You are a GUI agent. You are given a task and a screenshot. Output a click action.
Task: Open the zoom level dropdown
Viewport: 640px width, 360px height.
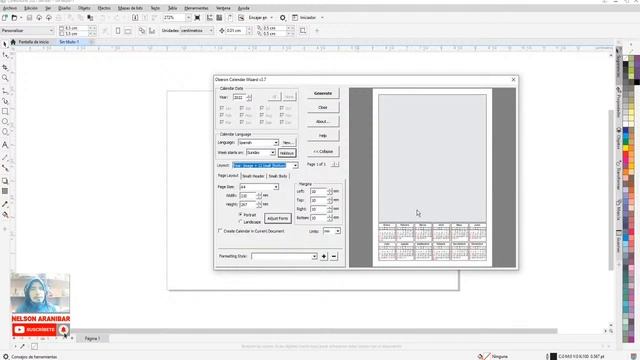click(189, 18)
